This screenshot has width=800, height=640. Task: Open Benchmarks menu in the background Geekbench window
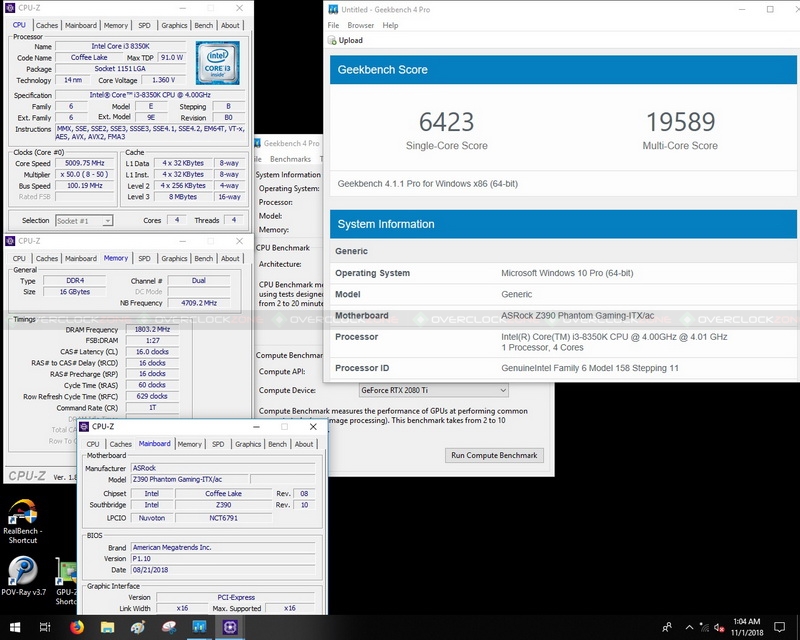point(290,159)
